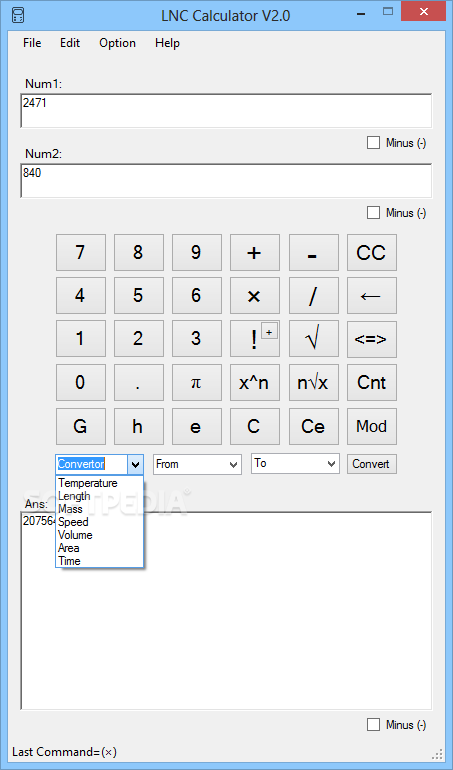Tap the 4 digit button
Viewport: 453px width, 770px height.
coord(81,296)
